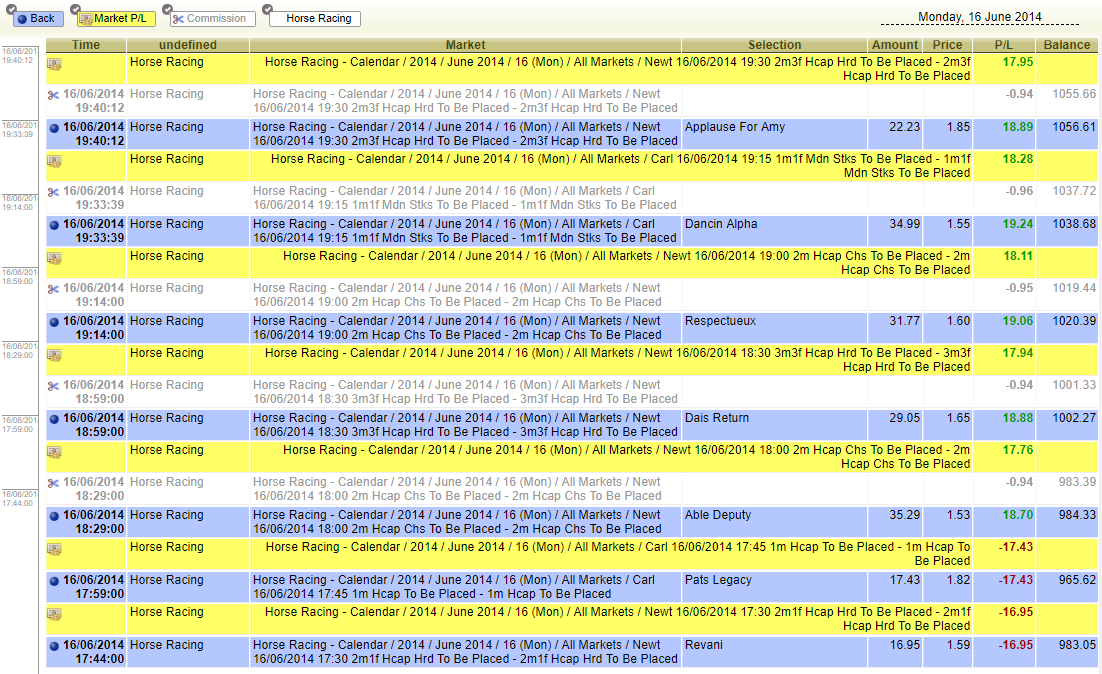Click the market P/L icon in the first yellow row
The width and height of the screenshot is (1102, 674).
click(x=54, y=65)
